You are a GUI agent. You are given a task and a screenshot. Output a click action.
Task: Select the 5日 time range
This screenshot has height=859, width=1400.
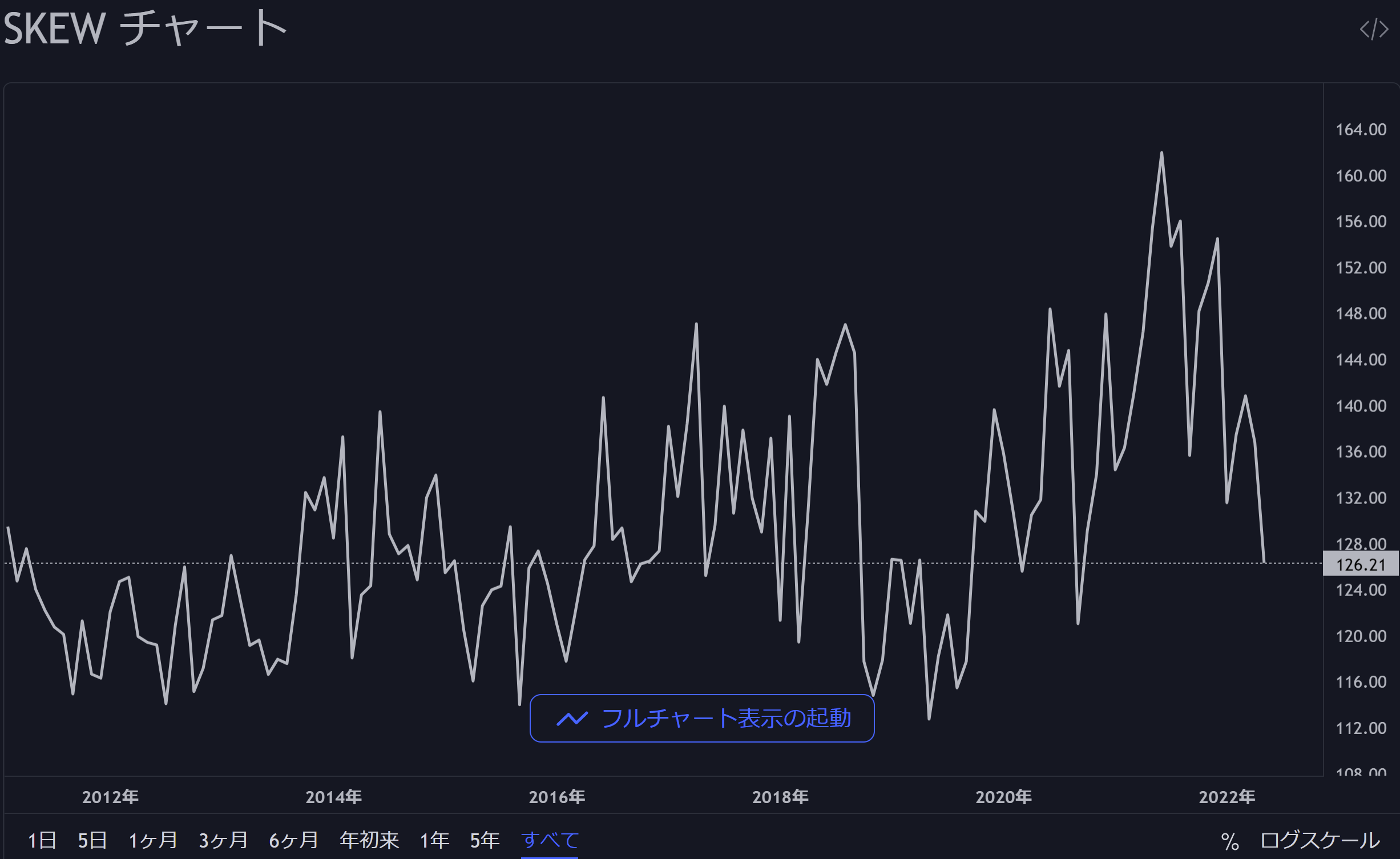point(92,840)
